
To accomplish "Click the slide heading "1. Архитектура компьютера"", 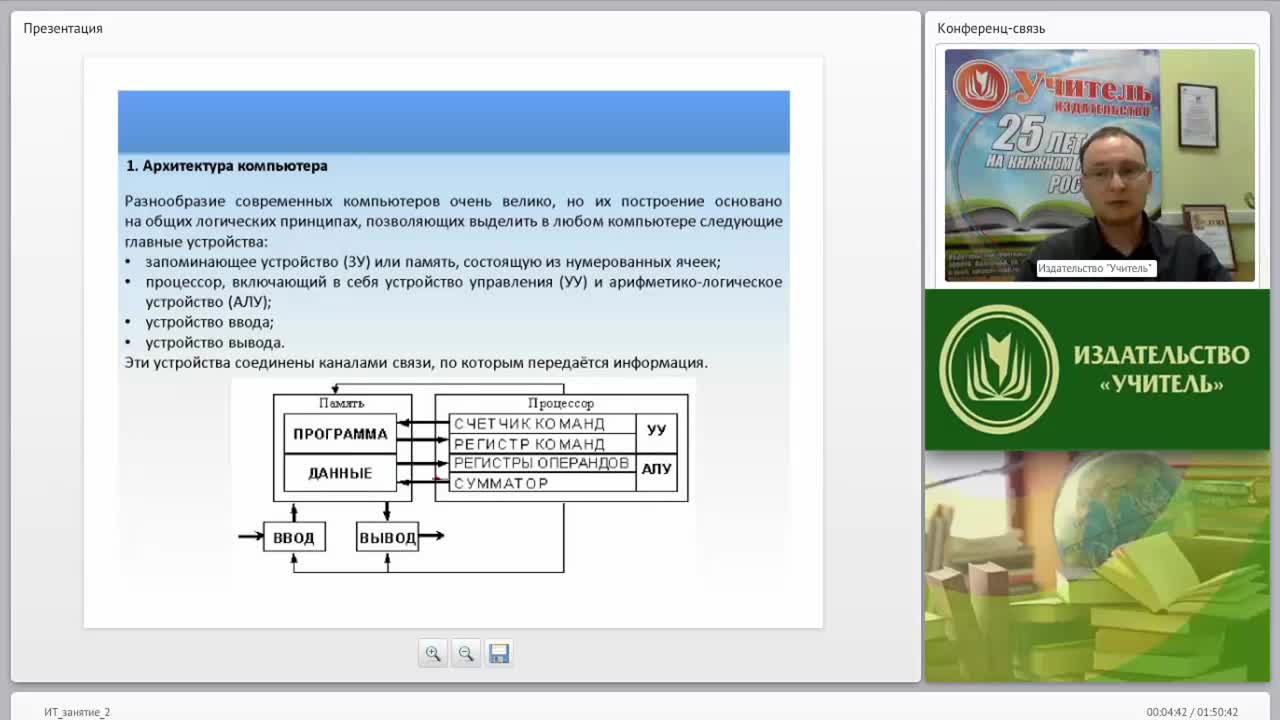I will (x=227, y=166).
